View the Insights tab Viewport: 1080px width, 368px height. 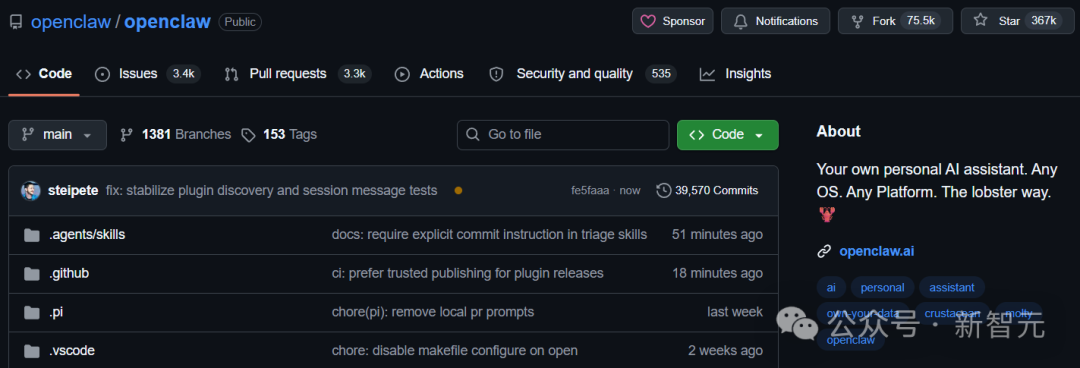point(736,74)
